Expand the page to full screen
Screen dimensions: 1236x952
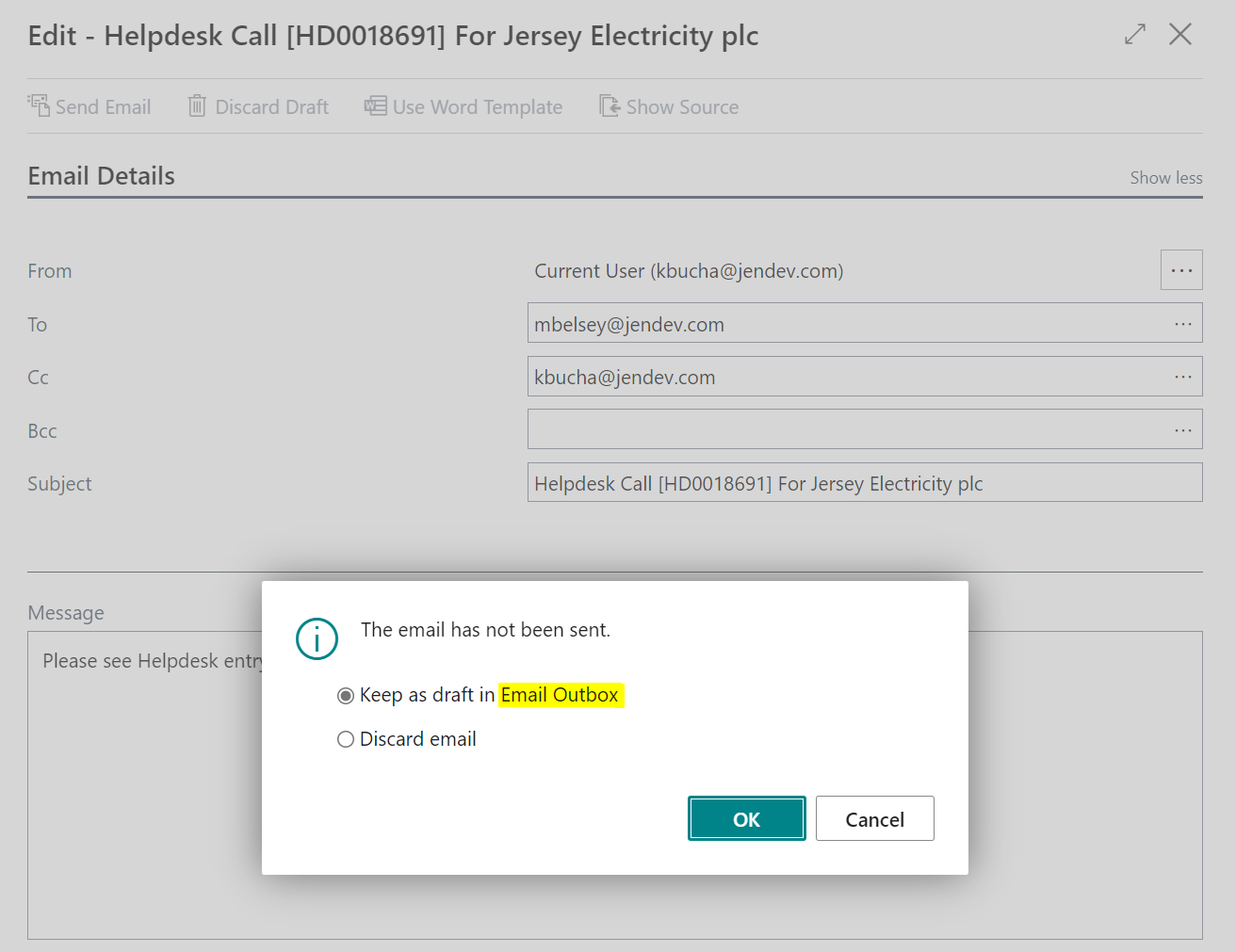tap(1134, 34)
